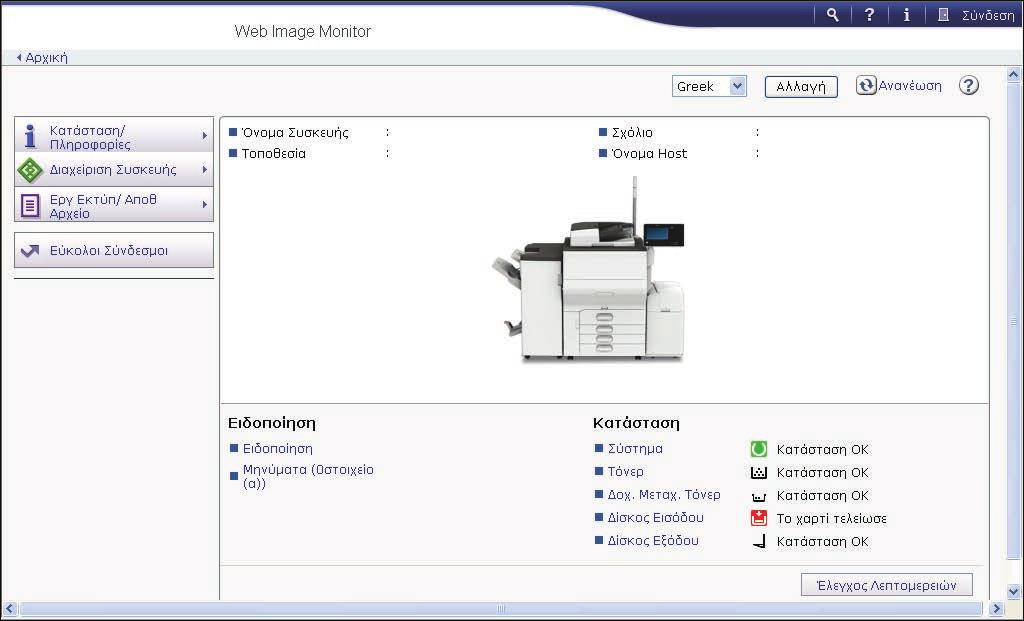Click the blue info icon of Κατάσταση/Πληροφορίες
The height and width of the screenshot is (621, 1024).
click(x=30, y=136)
